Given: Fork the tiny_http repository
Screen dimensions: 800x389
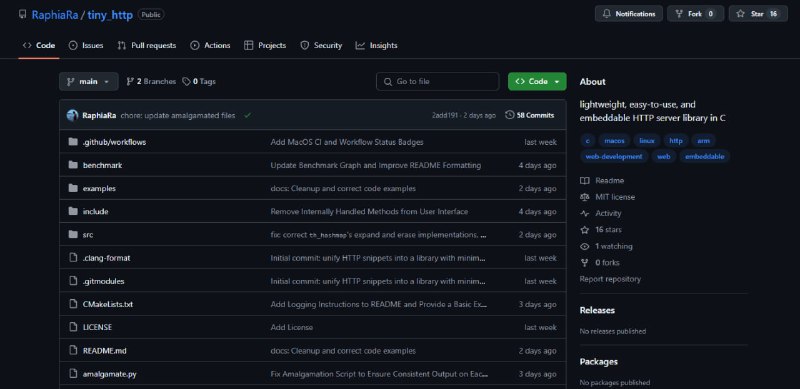Looking at the screenshot, I should pos(695,14).
